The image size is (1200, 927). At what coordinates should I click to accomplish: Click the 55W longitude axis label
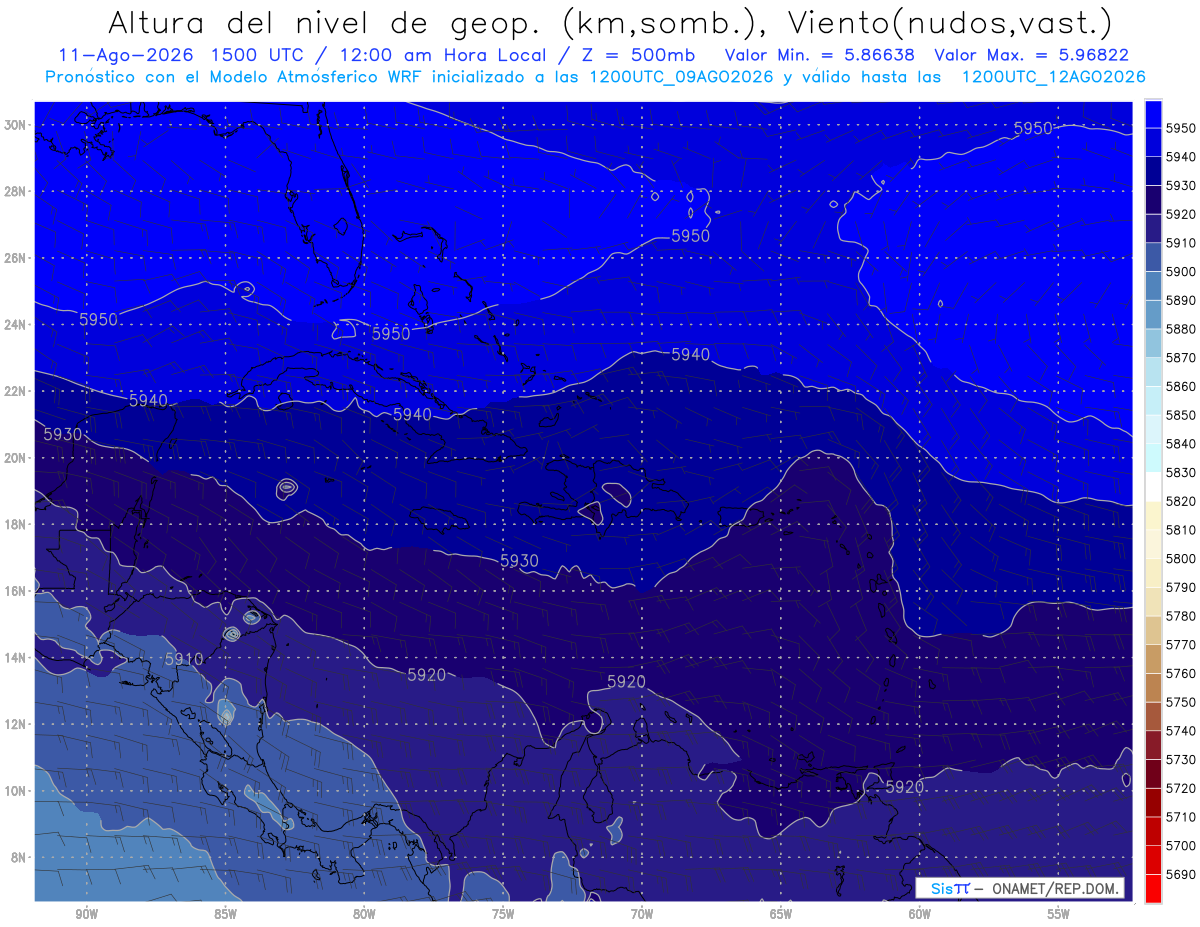(x=1059, y=914)
